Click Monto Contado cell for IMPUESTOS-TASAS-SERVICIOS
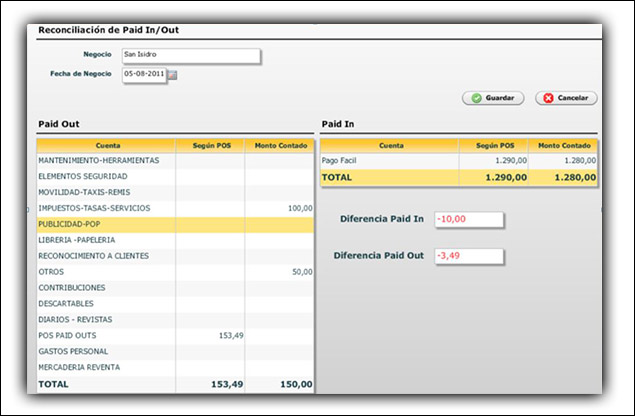 pos(279,208)
